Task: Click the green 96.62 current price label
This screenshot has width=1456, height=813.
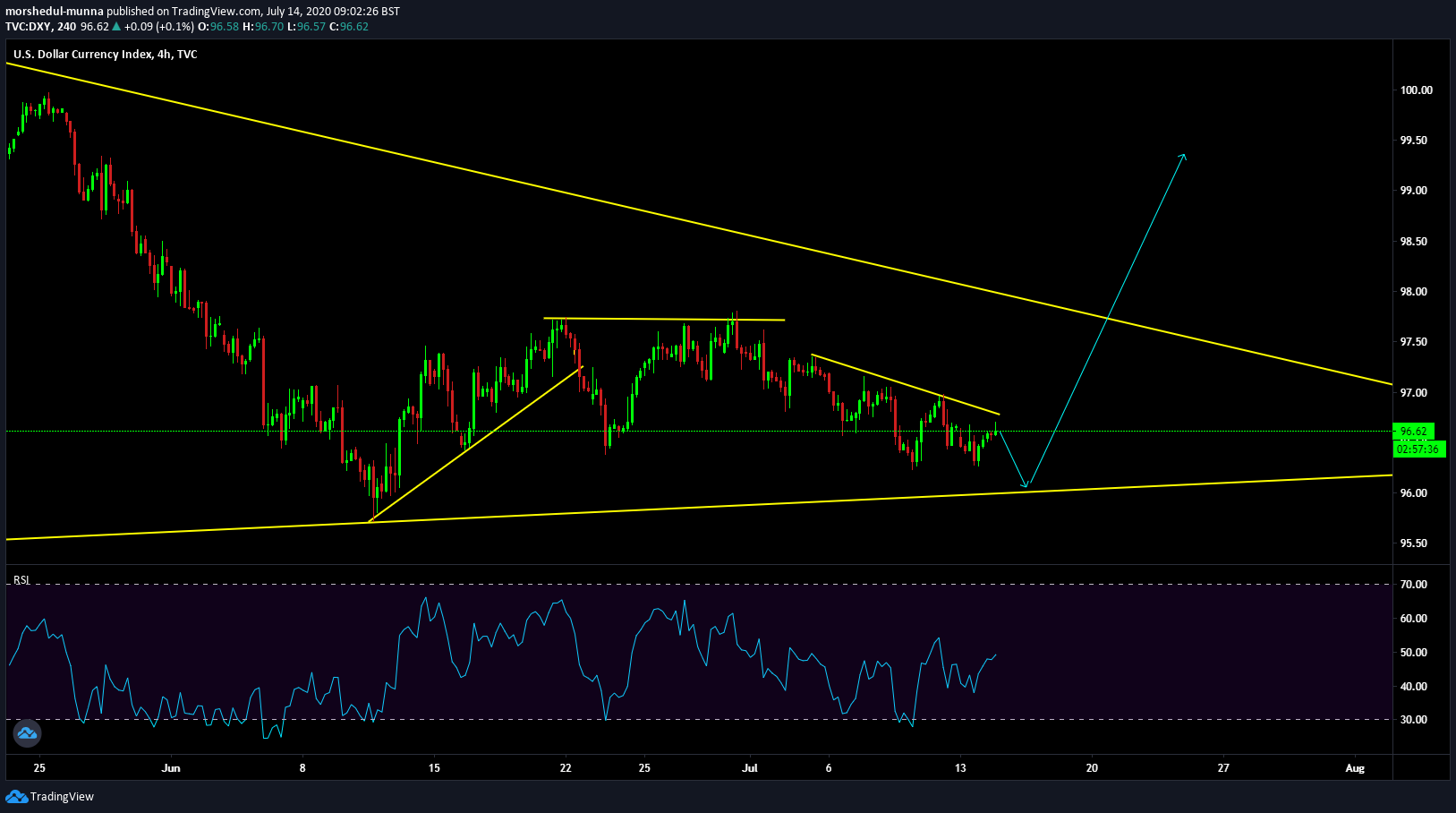Action: pos(1413,432)
